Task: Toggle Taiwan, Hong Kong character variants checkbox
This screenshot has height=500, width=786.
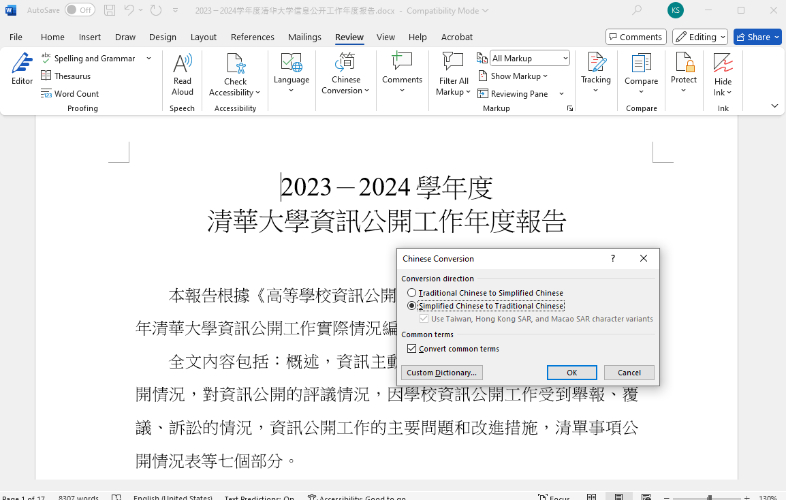Action: (424, 318)
